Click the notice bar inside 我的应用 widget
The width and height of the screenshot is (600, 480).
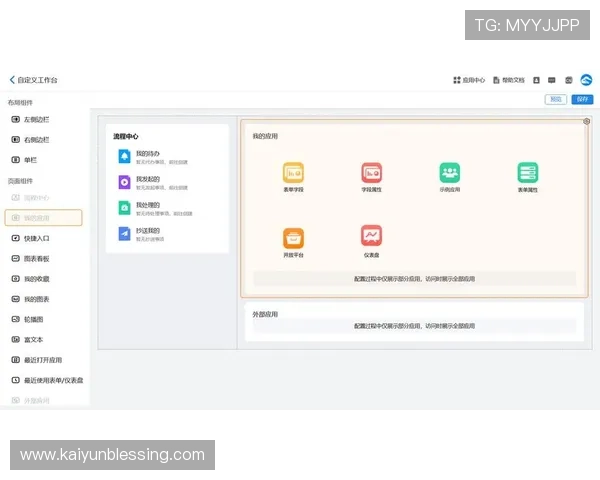414,279
